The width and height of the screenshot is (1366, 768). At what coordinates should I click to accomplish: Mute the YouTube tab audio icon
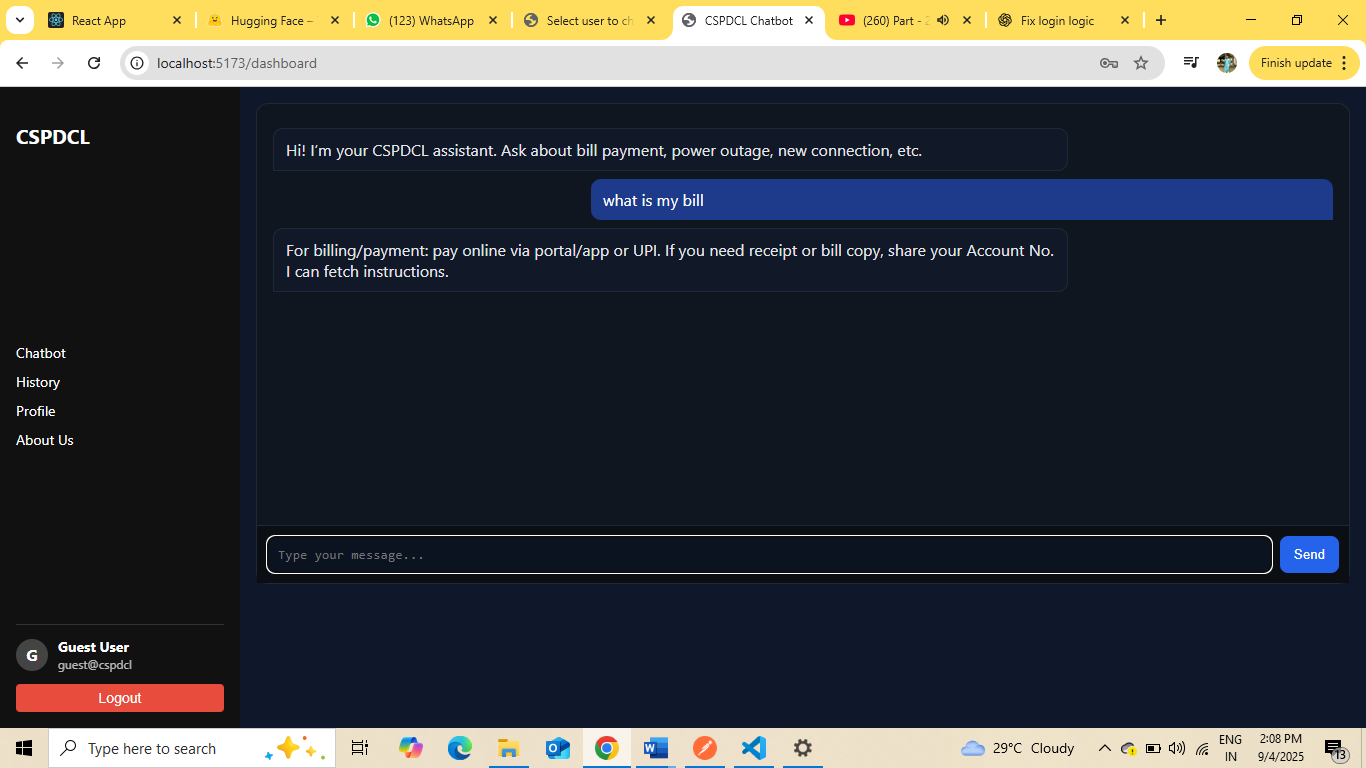(942, 20)
